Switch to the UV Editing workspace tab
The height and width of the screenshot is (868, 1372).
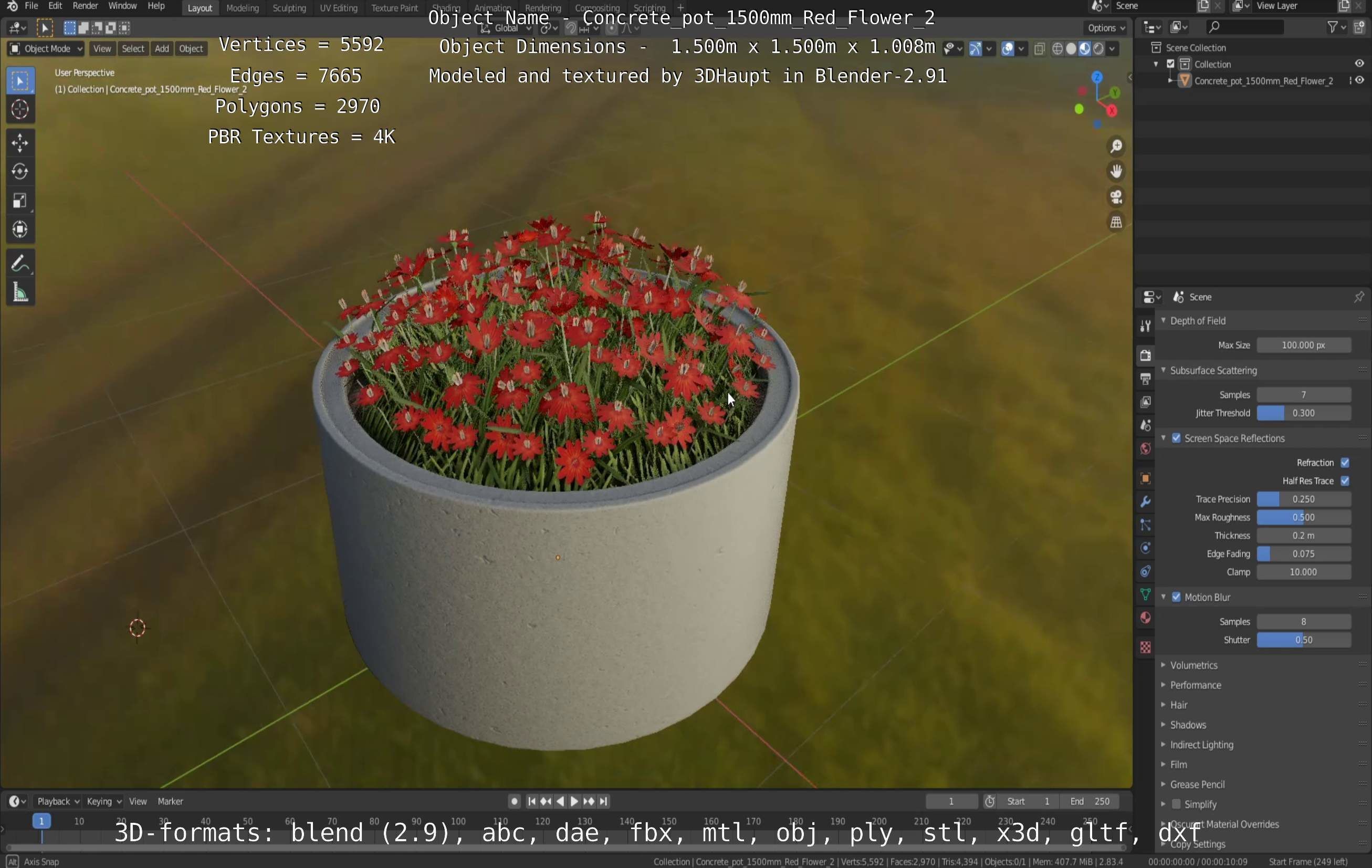click(339, 8)
